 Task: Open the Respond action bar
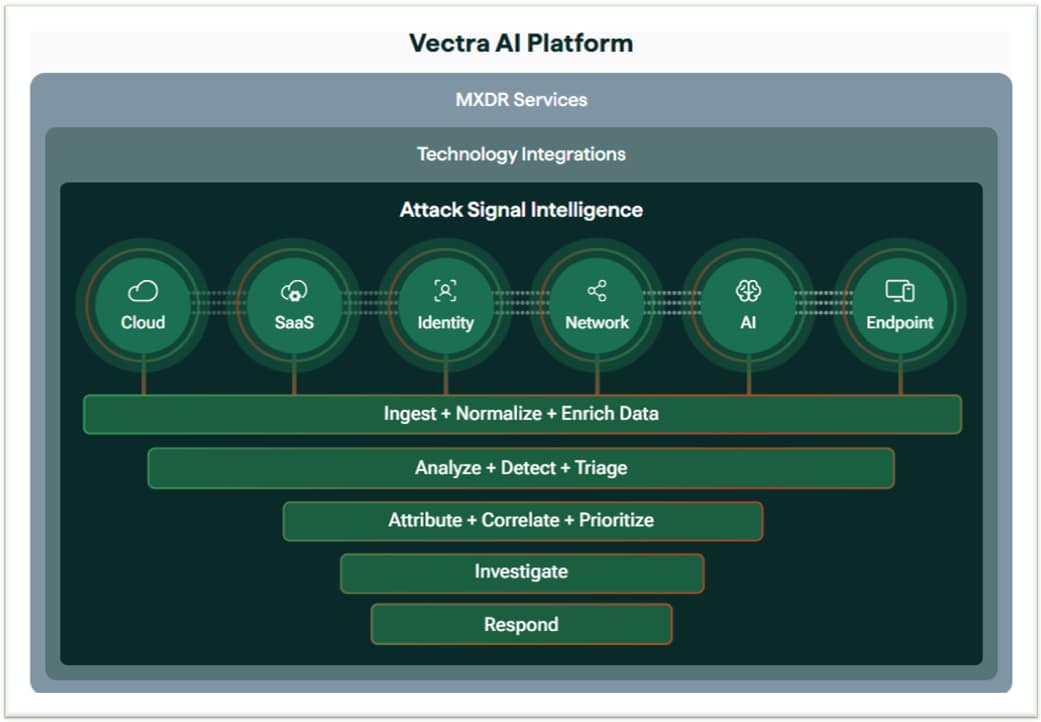521,624
